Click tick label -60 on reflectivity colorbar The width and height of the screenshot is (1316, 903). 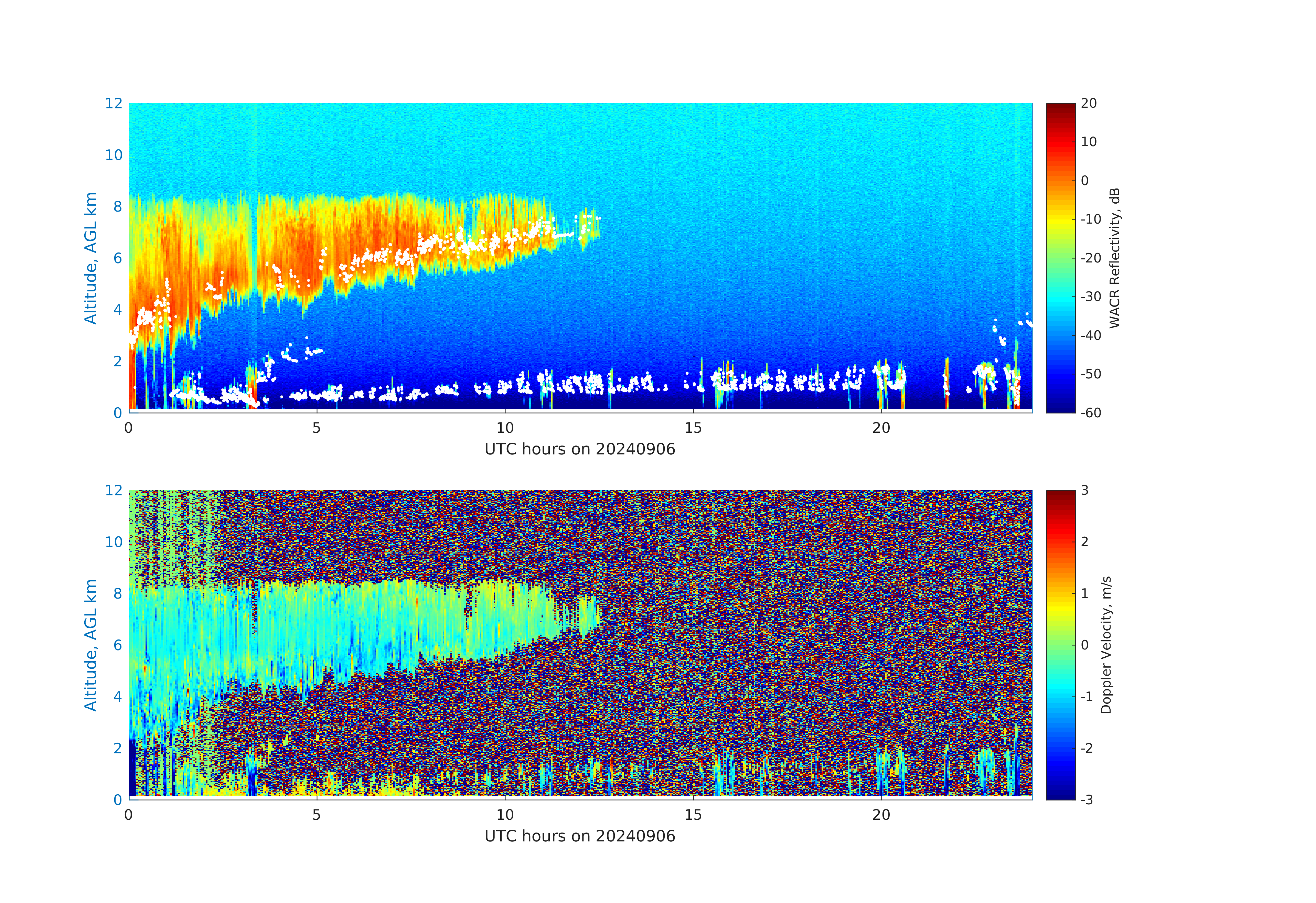tap(1091, 413)
